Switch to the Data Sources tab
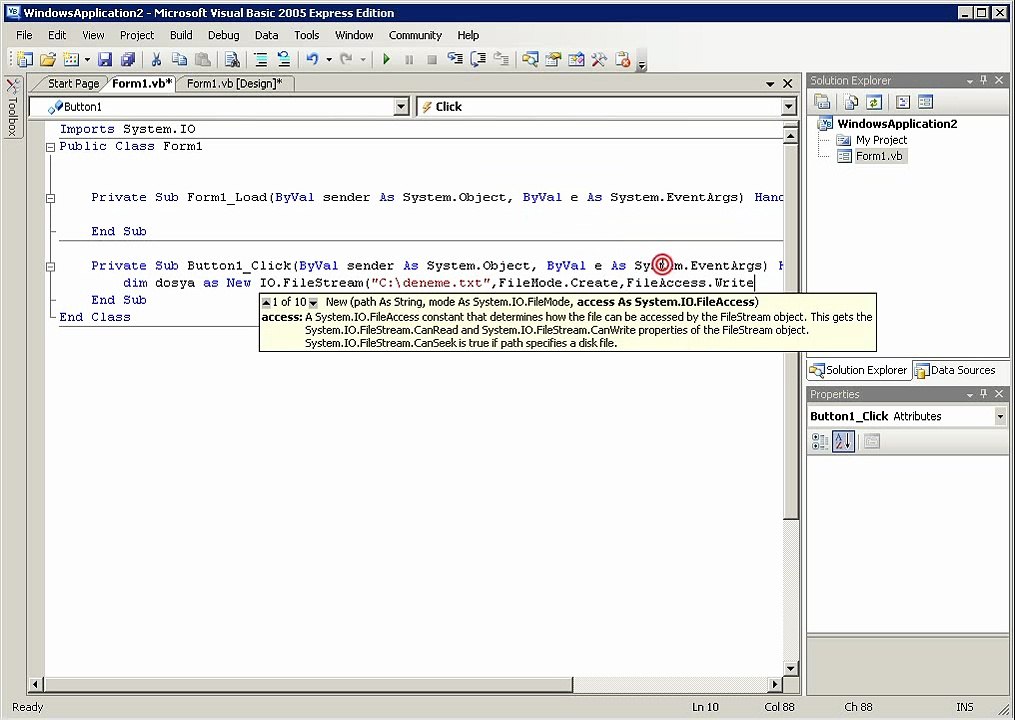The width and height of the screenshot is (1015, 720). tap(955, 370)
